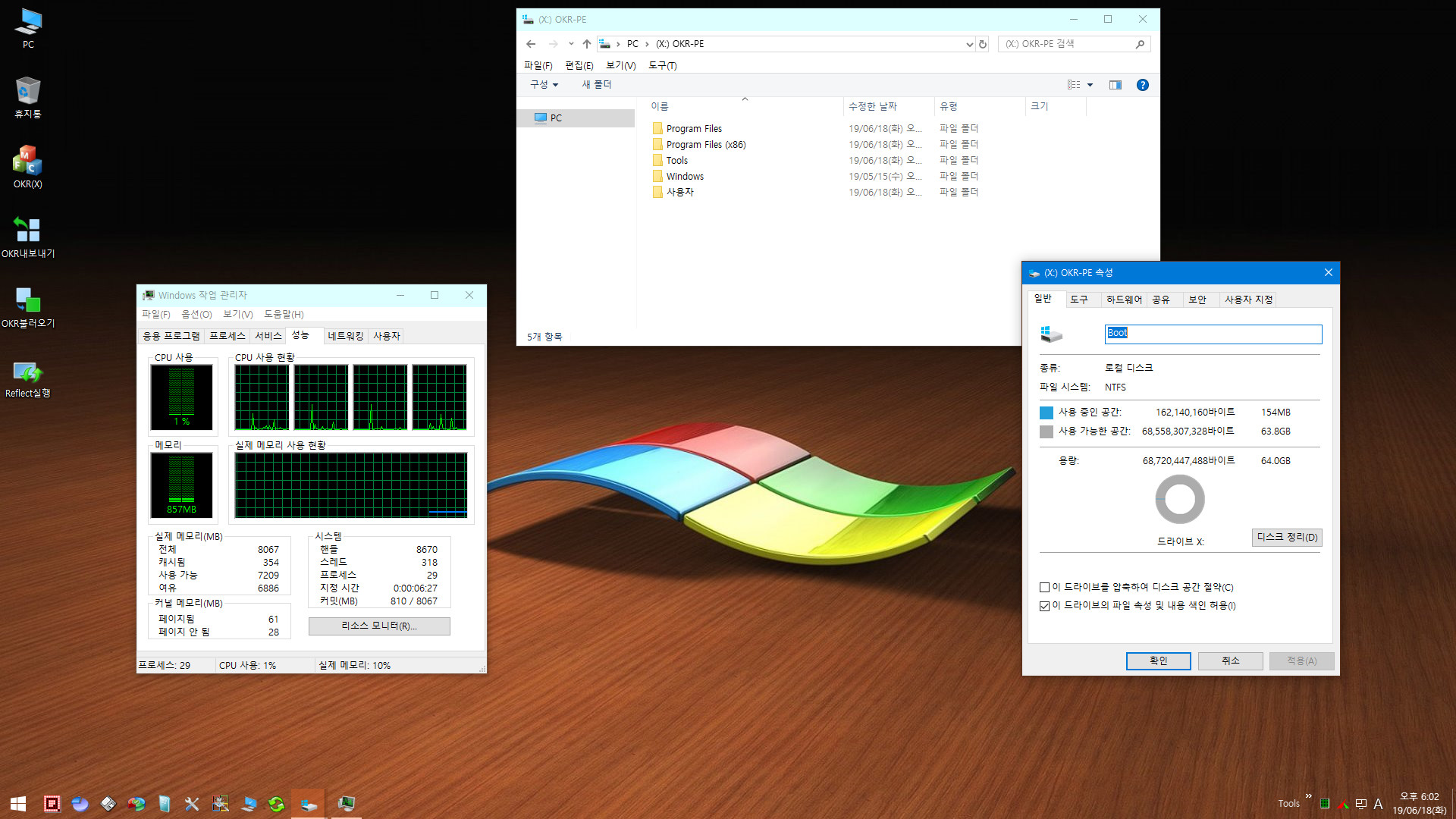Screen dimensions: 1456x819
Task: Sort by the 수정한 날짜 column header
Action: coord(888,106)
